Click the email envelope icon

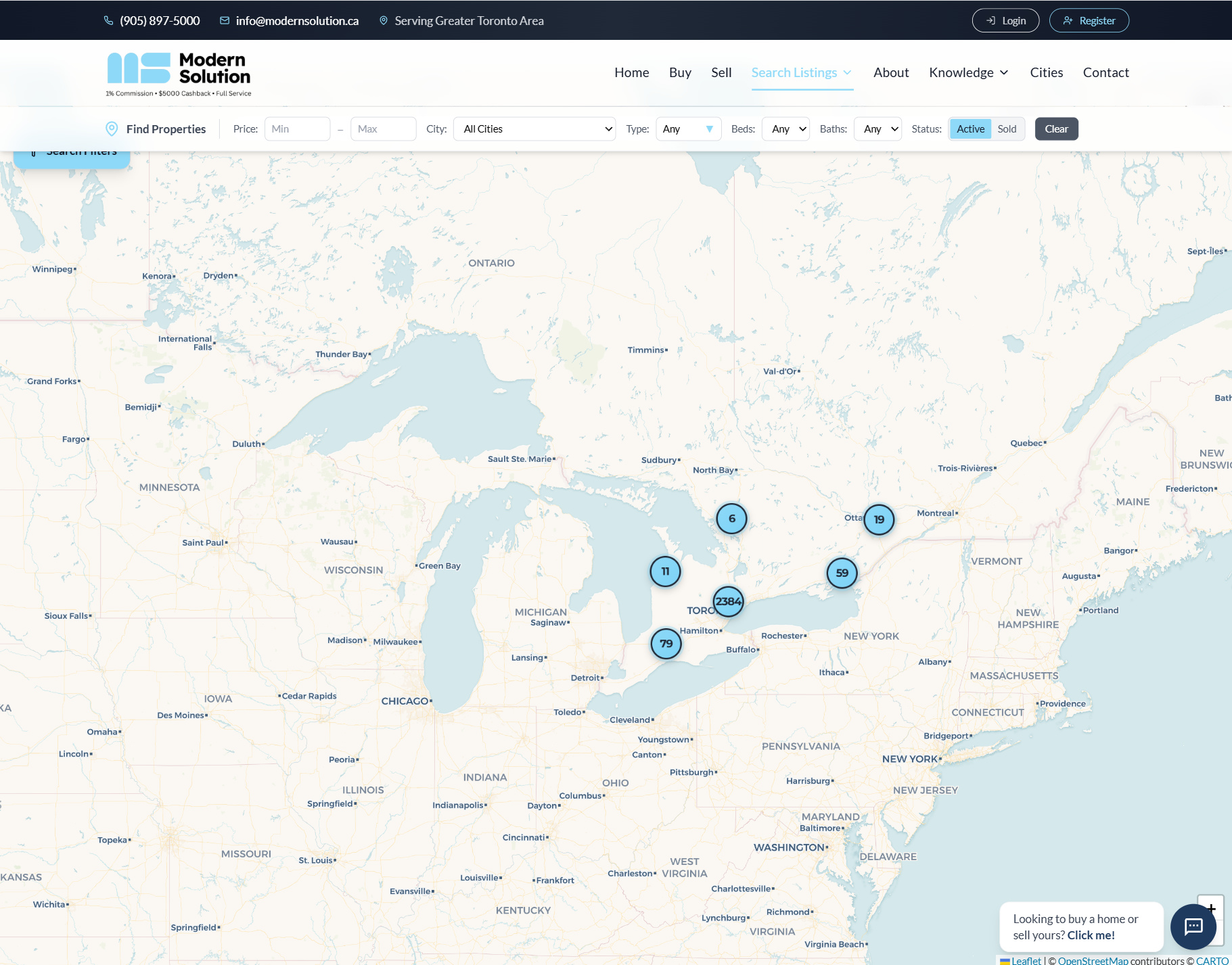pyautogui.click(x=225, y=20)
